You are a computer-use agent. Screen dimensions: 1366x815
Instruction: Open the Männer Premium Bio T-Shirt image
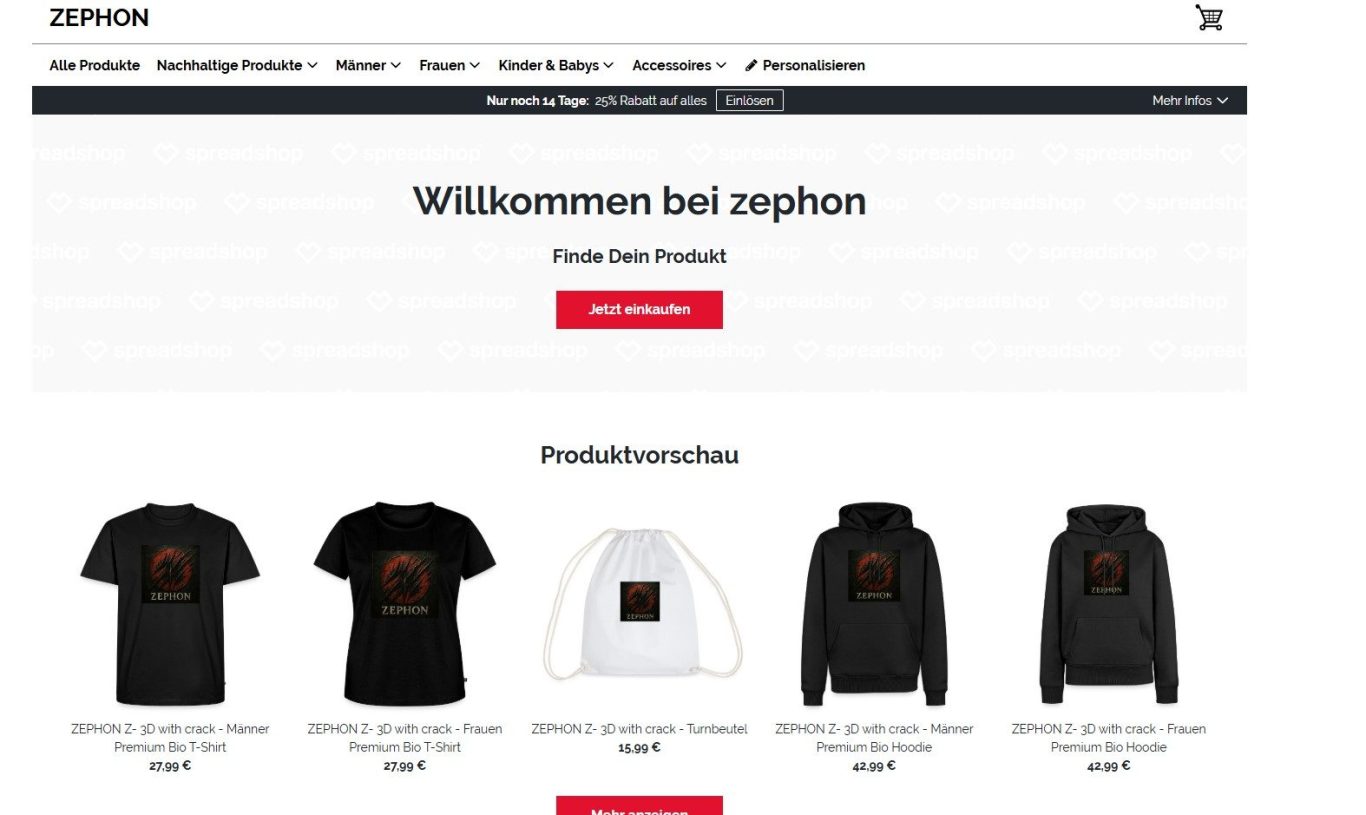coord(170,605)
